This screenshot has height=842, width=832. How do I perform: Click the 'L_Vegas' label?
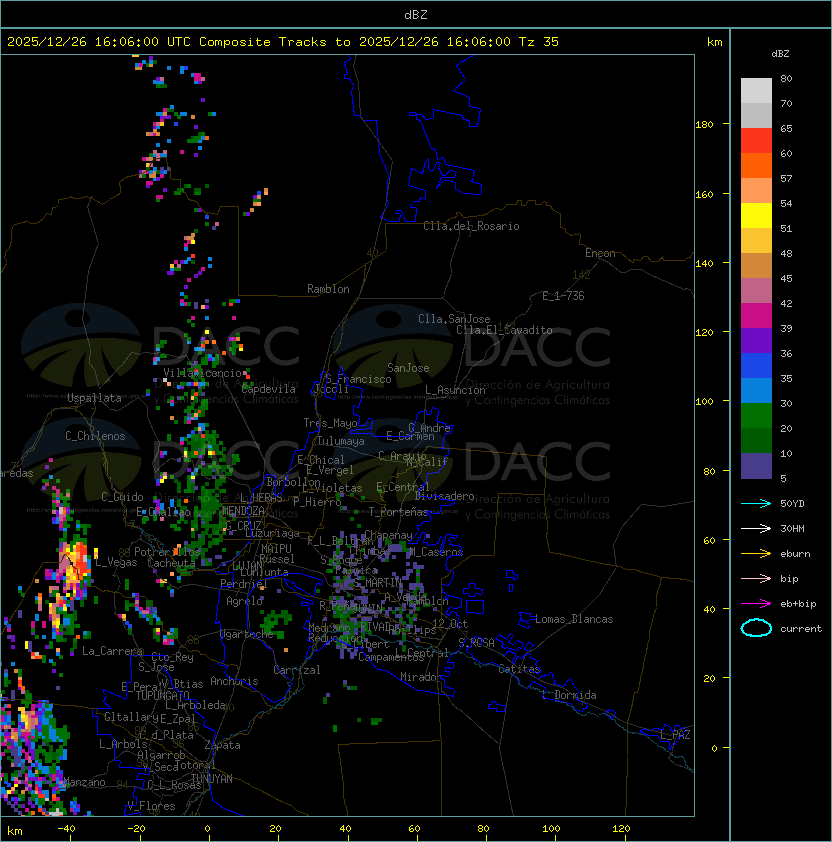point(116,562)
